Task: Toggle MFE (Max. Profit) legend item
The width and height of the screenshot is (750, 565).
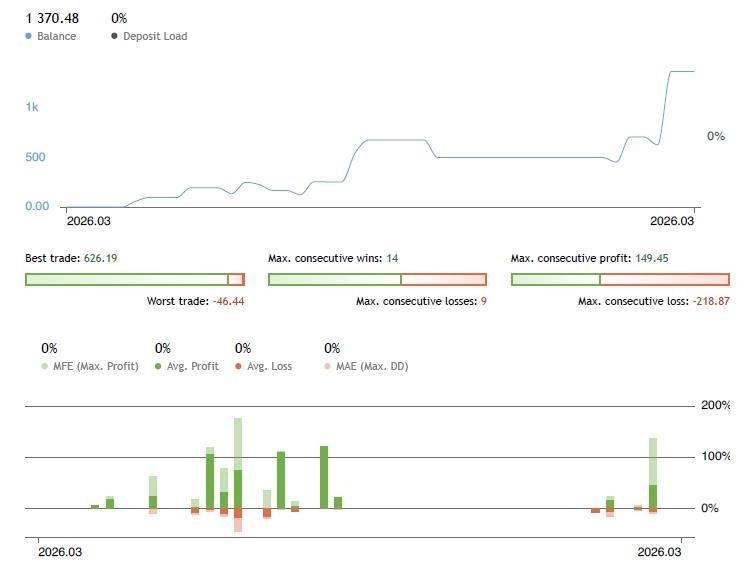Action: pyautogui.click(x=90, y=366)
